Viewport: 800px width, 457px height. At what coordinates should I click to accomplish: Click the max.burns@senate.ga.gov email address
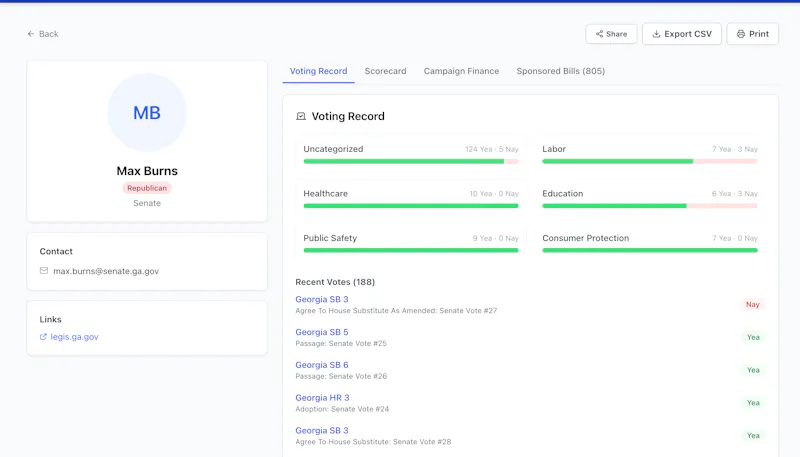tap(106, 271)
